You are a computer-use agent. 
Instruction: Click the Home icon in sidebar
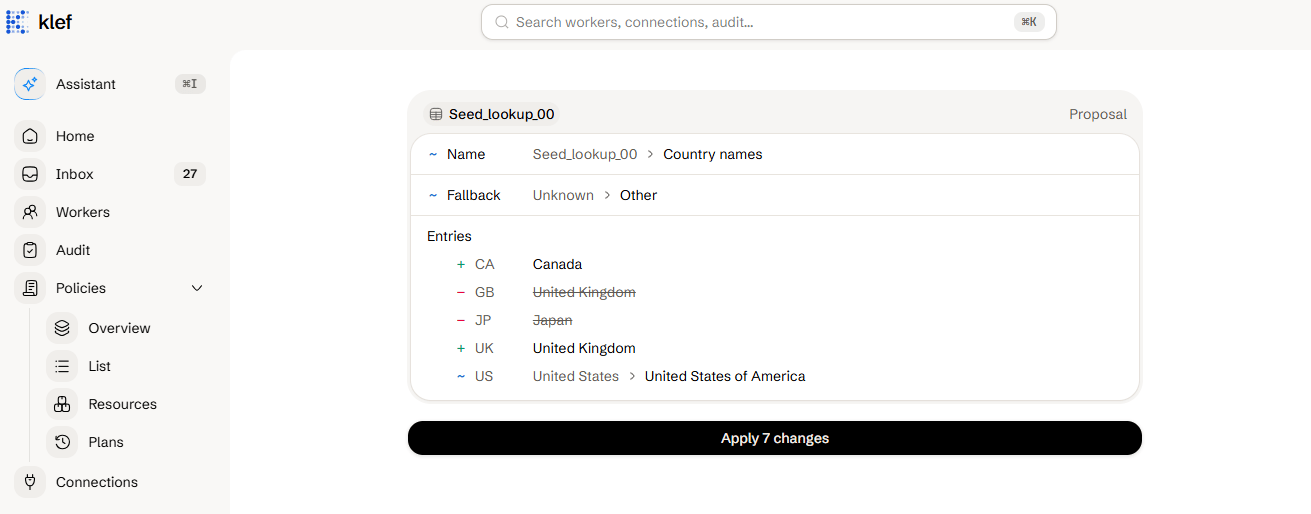point(30,136)
